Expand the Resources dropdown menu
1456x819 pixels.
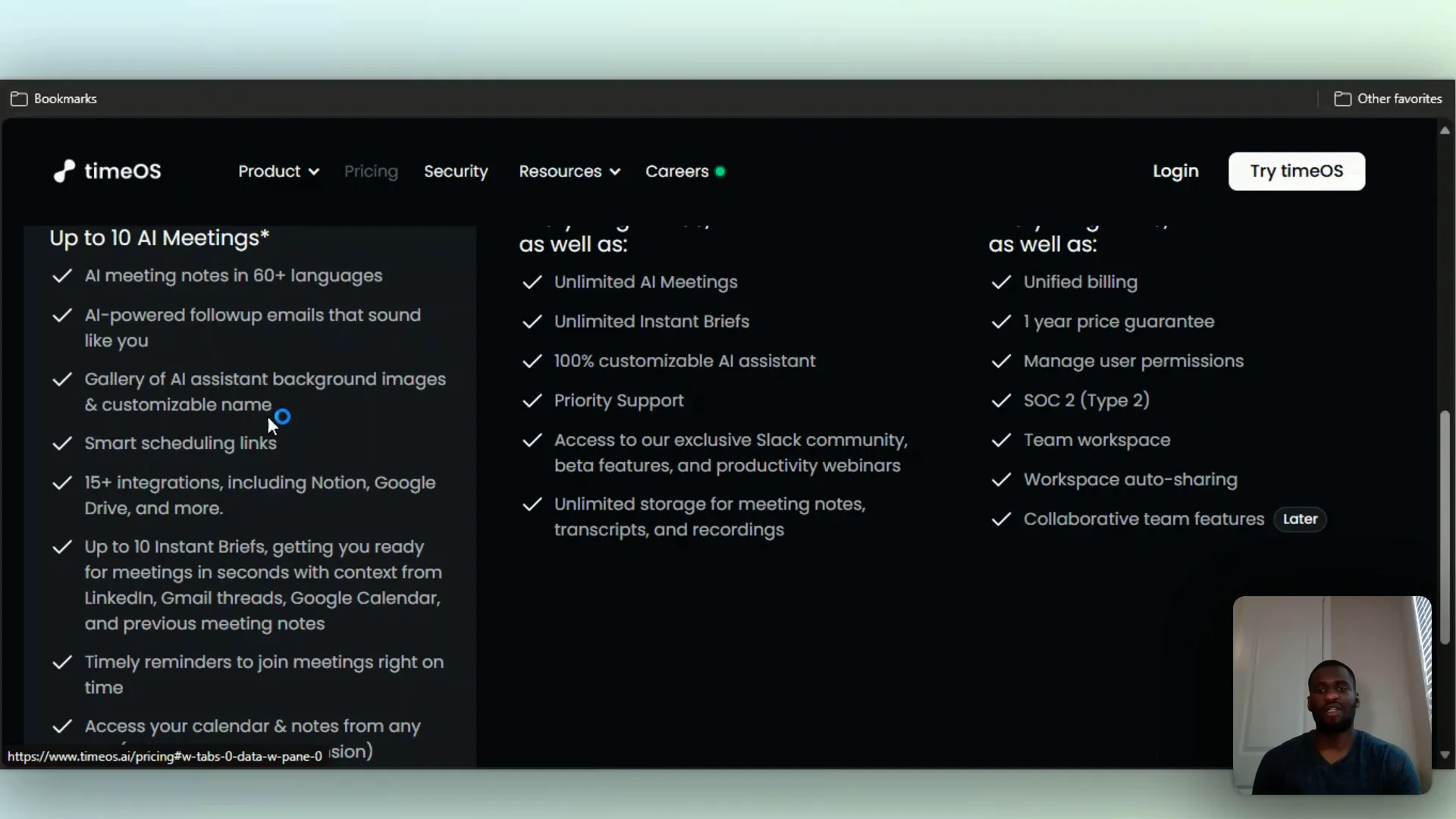coord(569,171)
